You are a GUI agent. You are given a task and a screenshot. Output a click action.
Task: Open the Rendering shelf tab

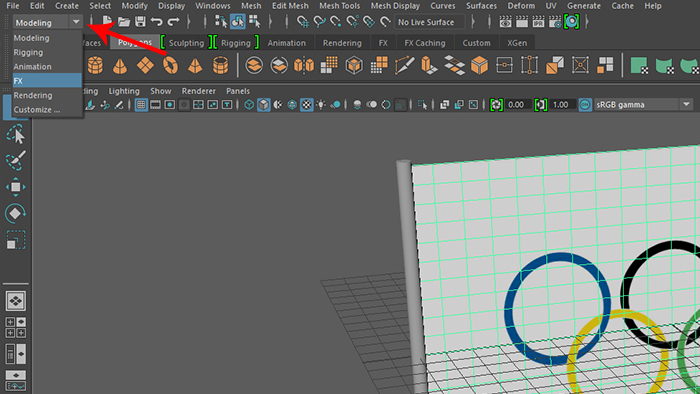point(342,43)
